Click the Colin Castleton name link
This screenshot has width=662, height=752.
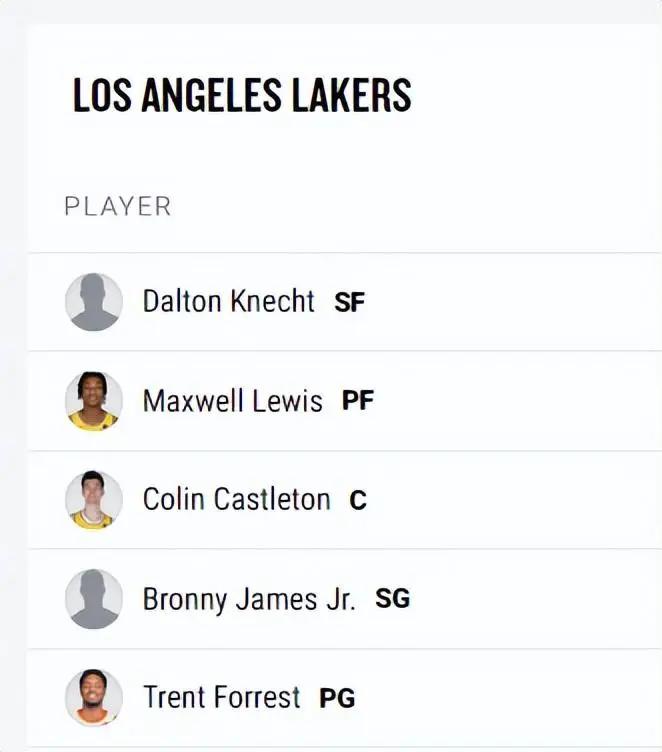pyautogui.click(x=236, y=499)
